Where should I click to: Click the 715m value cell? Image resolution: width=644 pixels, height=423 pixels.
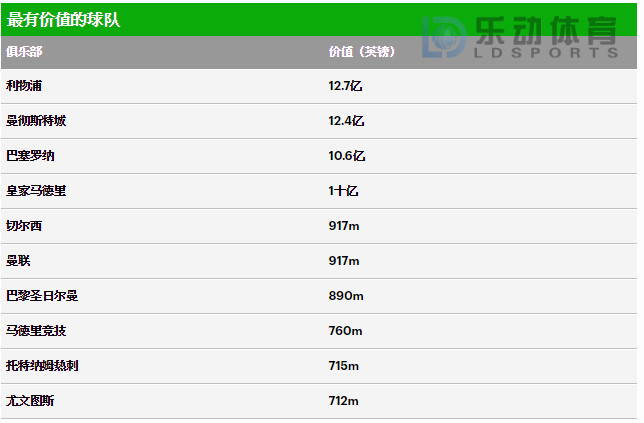[344, 366]
